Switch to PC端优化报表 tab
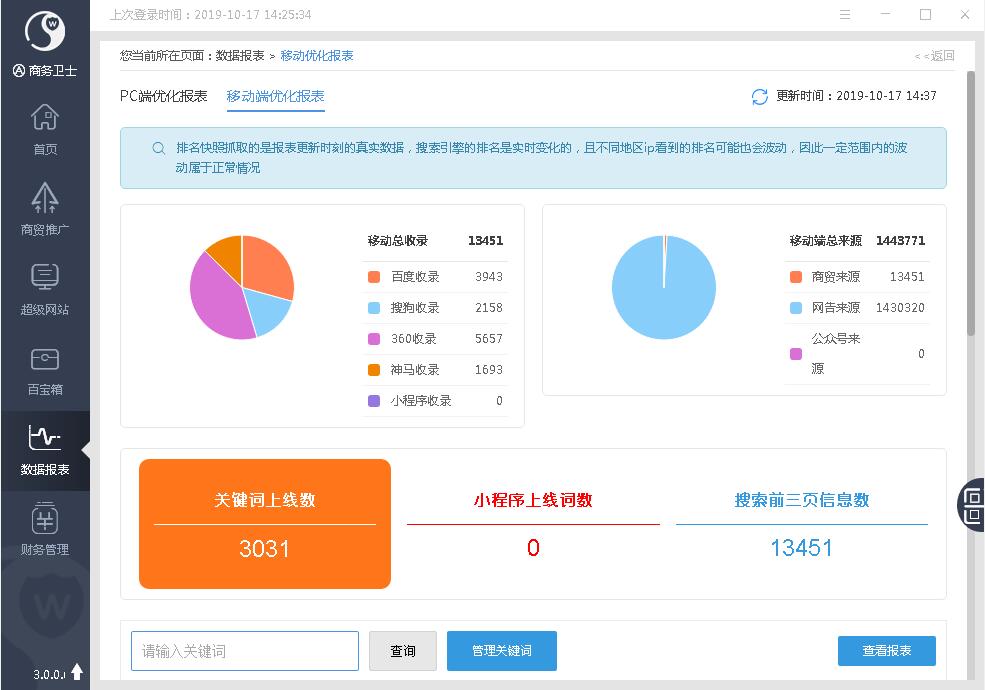The width and height of the screenshot is (985, 690). click(164, 96)
